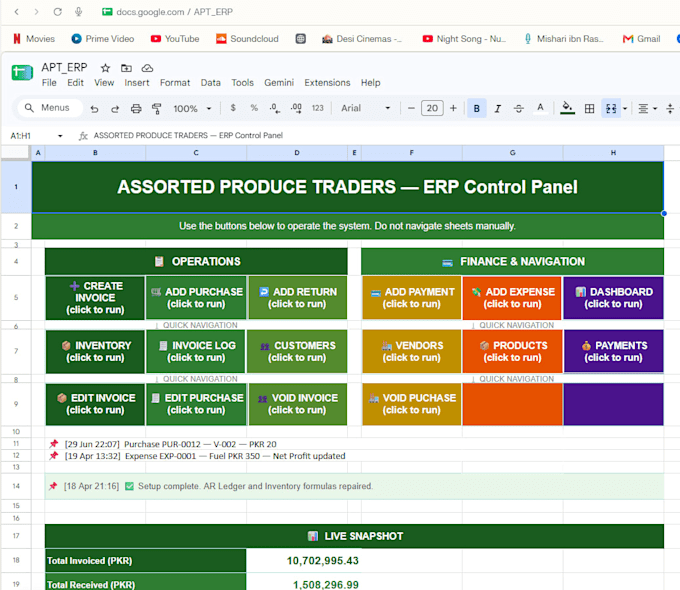This screenshot has height=590, width=680.
Task: Toggle Bold formatting
Action: pos(476,108)
